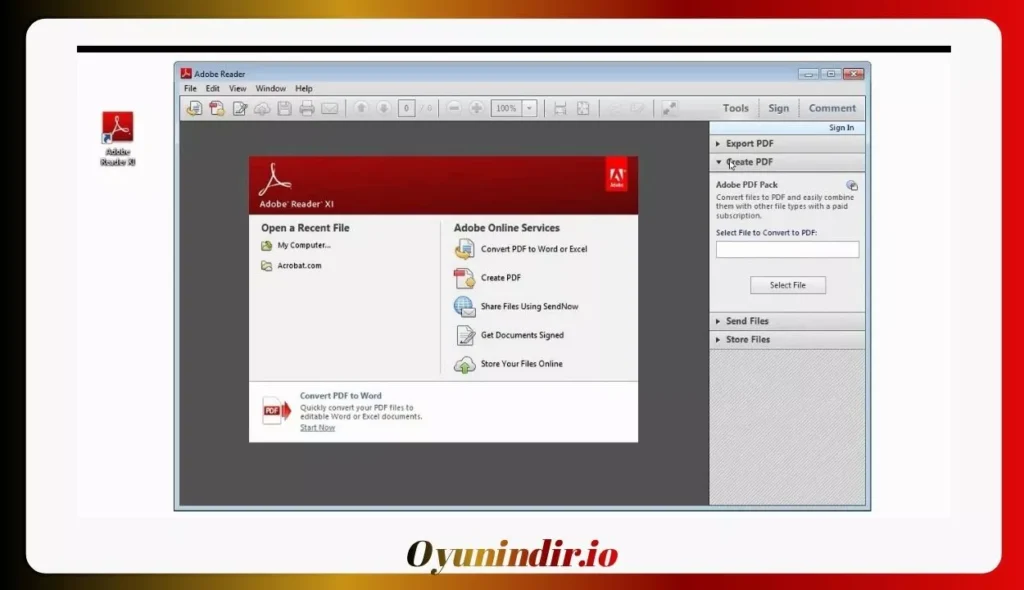
Task: Close the Adobe Reader window
Action: click(x=854, y=74)
